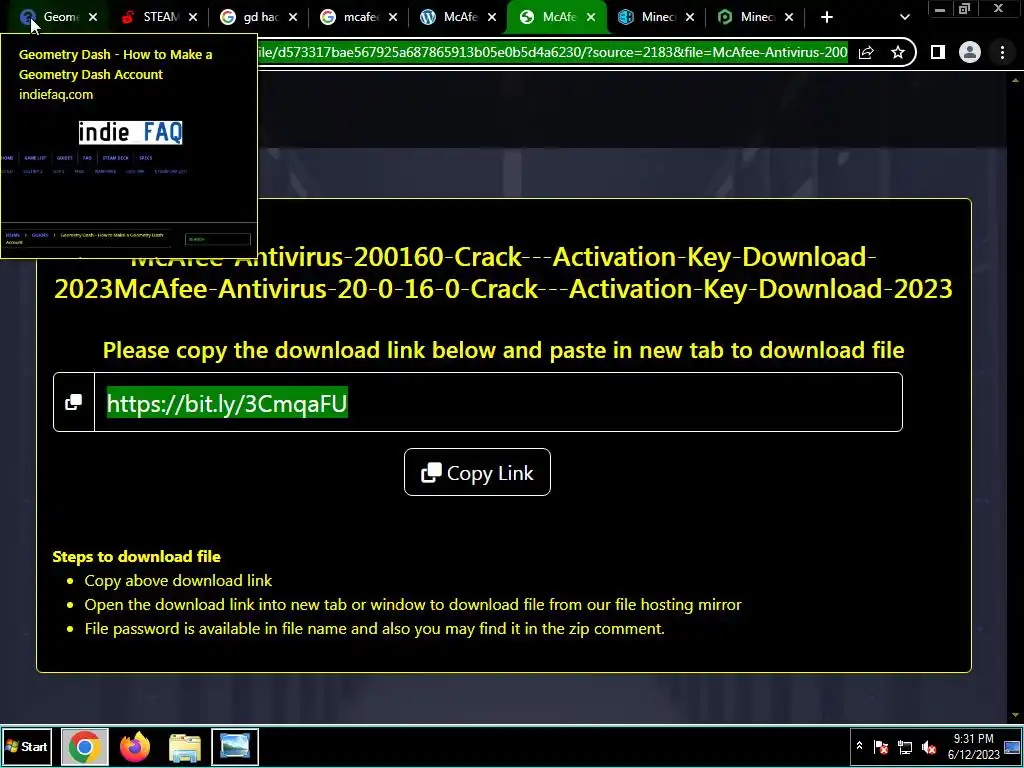Click the copy icon beside the link field
This screenshot has width=1024, height=768.
(74, 402)
